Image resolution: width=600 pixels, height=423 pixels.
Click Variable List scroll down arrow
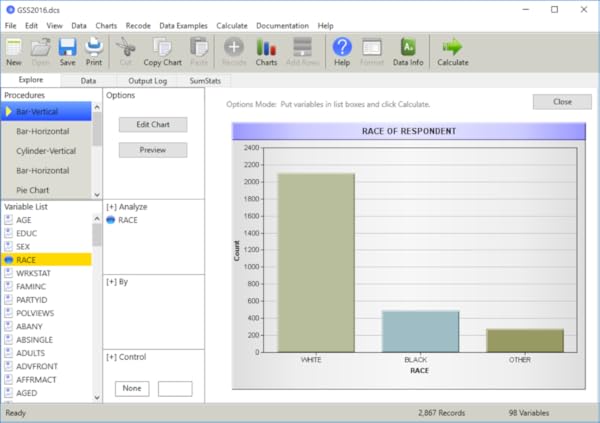coord(97,397)
